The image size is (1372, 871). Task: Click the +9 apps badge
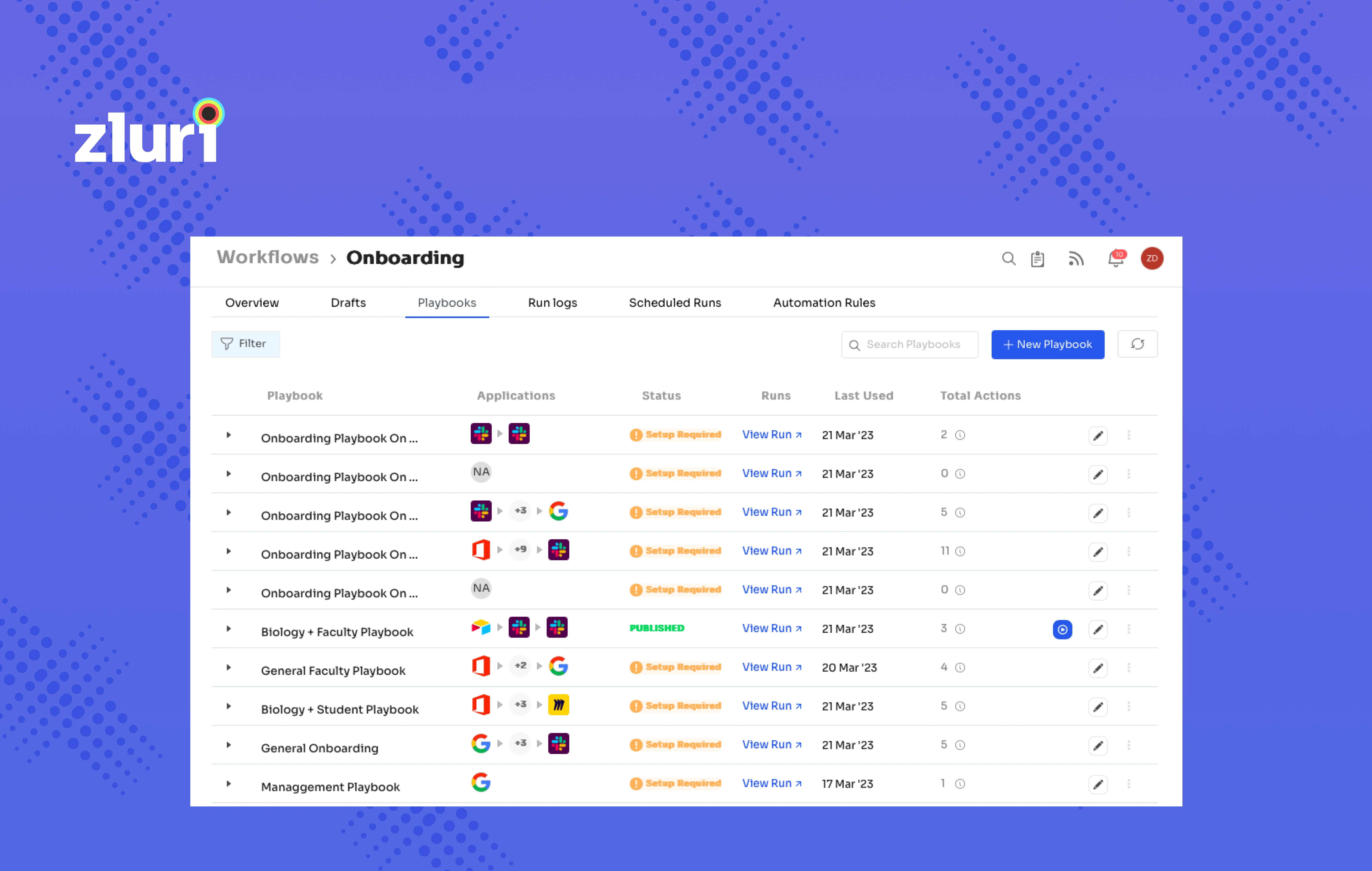[x=520, y=550]
